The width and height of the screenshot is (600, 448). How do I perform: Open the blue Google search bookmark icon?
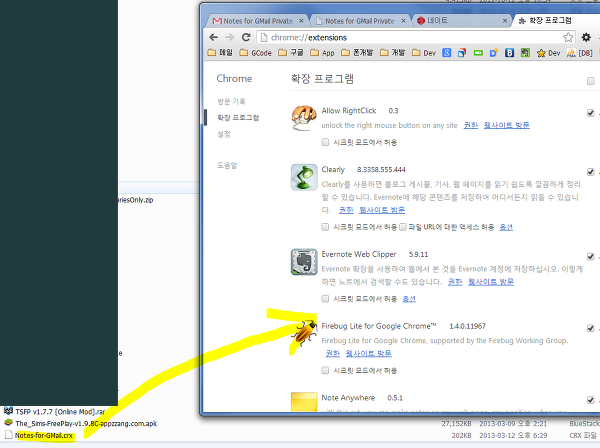[447, 53]
